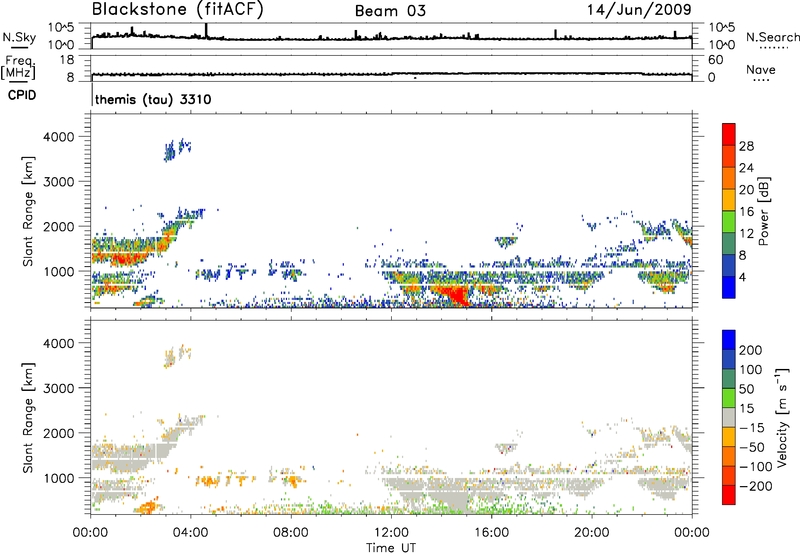Image resolution: width=800 pixels, height=554 pixels.
Task: Click the "50" label on velocity colorbar
Action: coord(746,389)
